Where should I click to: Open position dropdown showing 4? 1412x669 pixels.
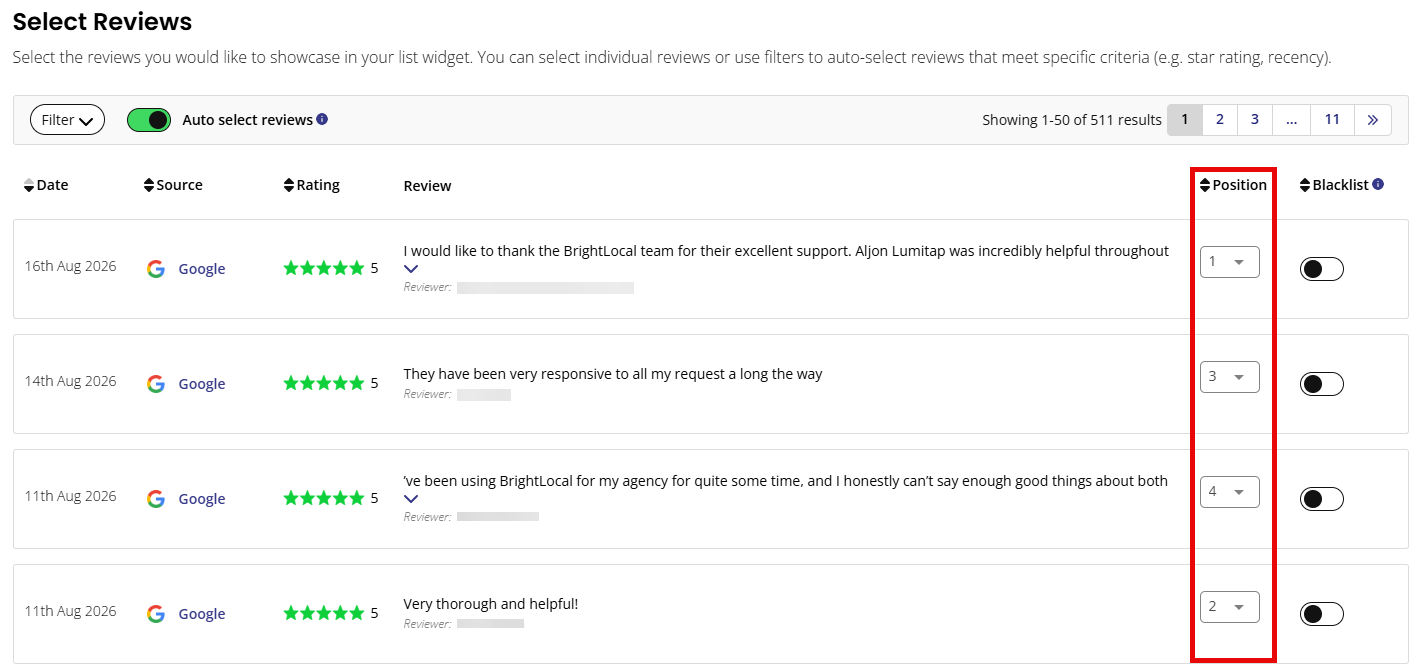tap(1229, 492)
